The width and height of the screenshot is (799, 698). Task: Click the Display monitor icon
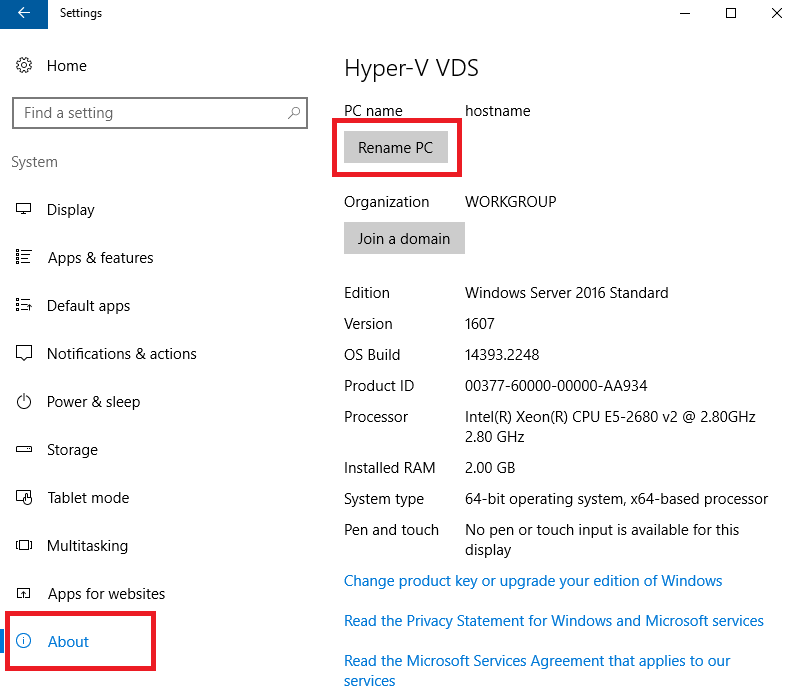pyautogui.click(x=23, y=209)
